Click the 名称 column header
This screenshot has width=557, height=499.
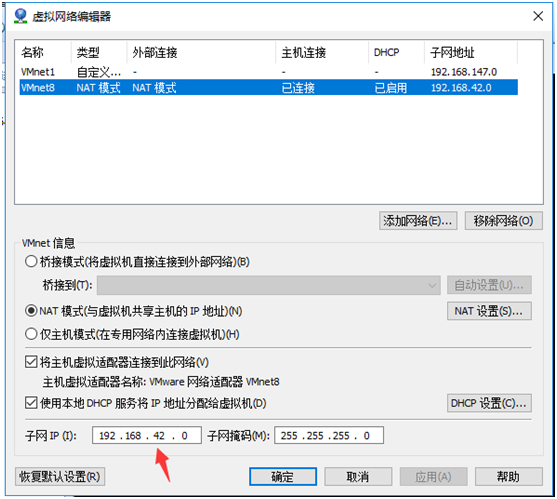click(32, 53)
